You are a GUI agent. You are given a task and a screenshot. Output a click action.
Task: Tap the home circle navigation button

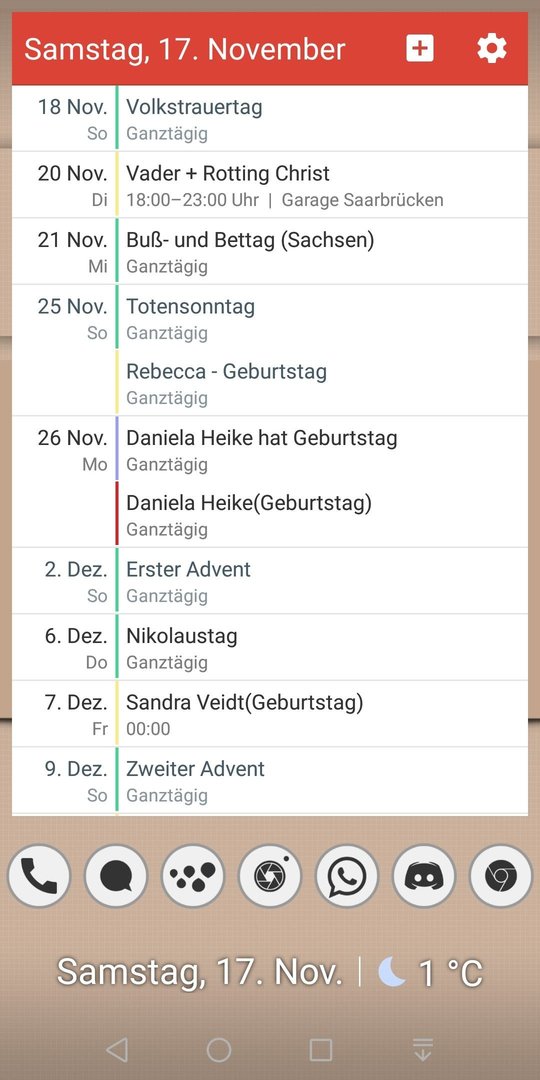[x=219, y=1050]
